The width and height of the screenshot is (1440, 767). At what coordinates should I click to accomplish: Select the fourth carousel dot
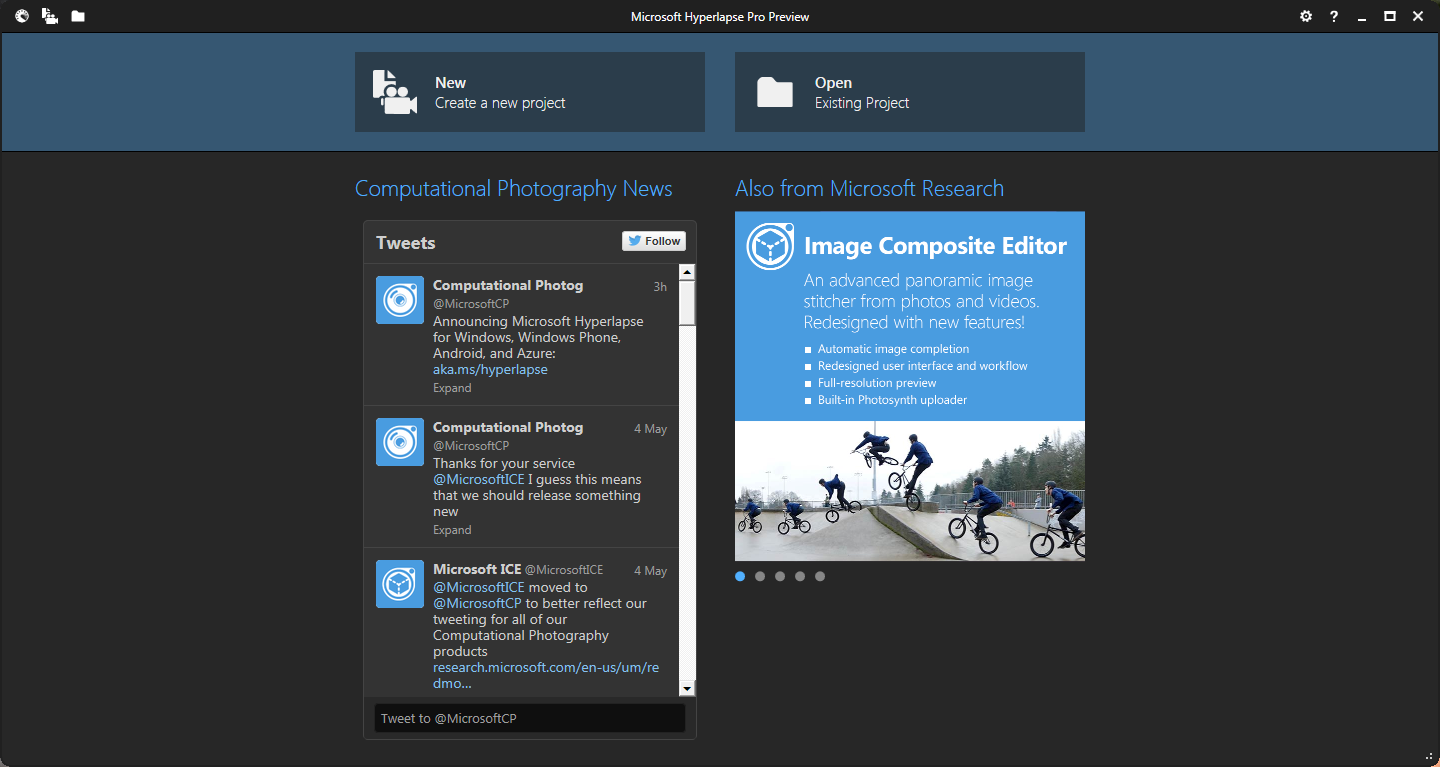click(x=800, y=576)
